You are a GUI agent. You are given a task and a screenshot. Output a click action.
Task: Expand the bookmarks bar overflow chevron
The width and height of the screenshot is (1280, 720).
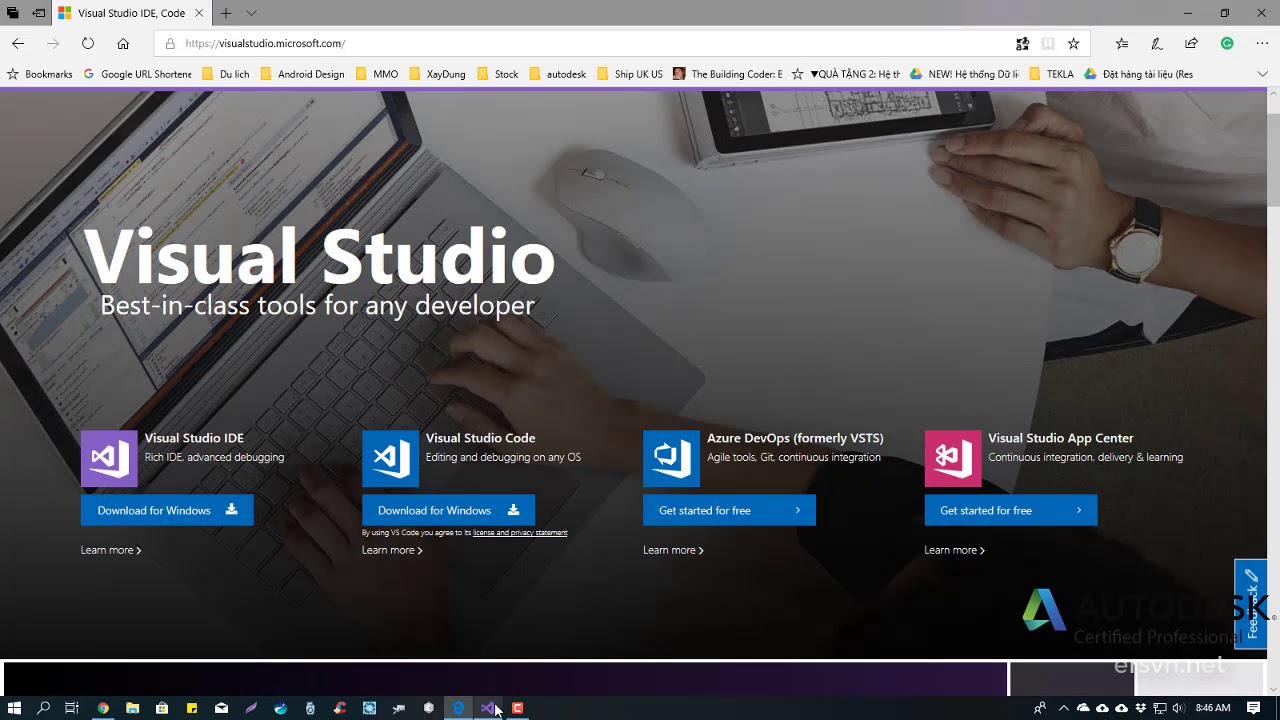[x=1262, y=74]
